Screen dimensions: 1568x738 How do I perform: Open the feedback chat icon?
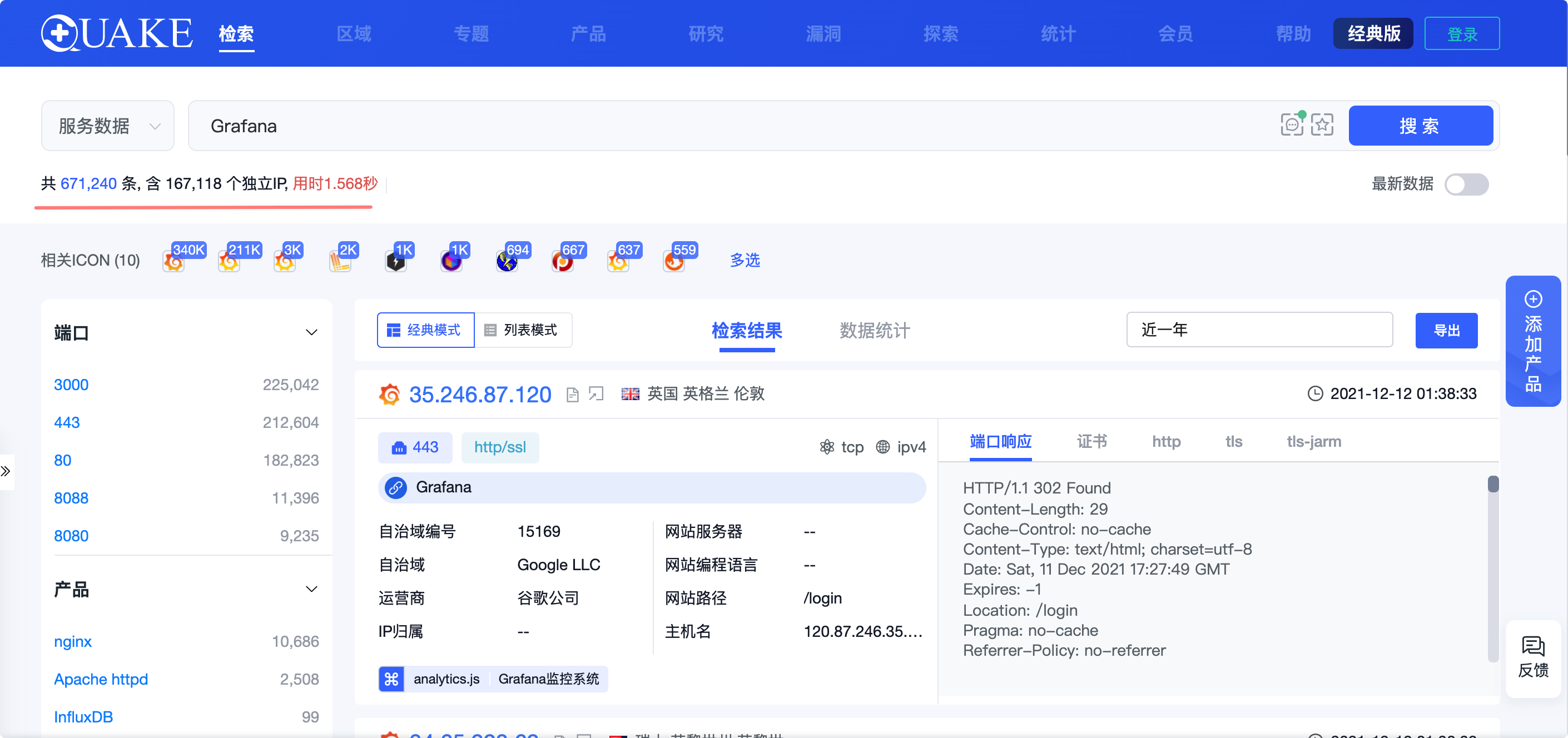[1533, 646]
